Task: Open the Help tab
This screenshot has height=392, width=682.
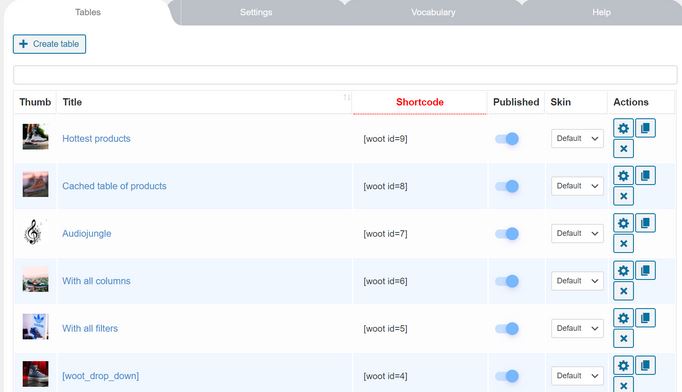Action: tap(602, 12)
